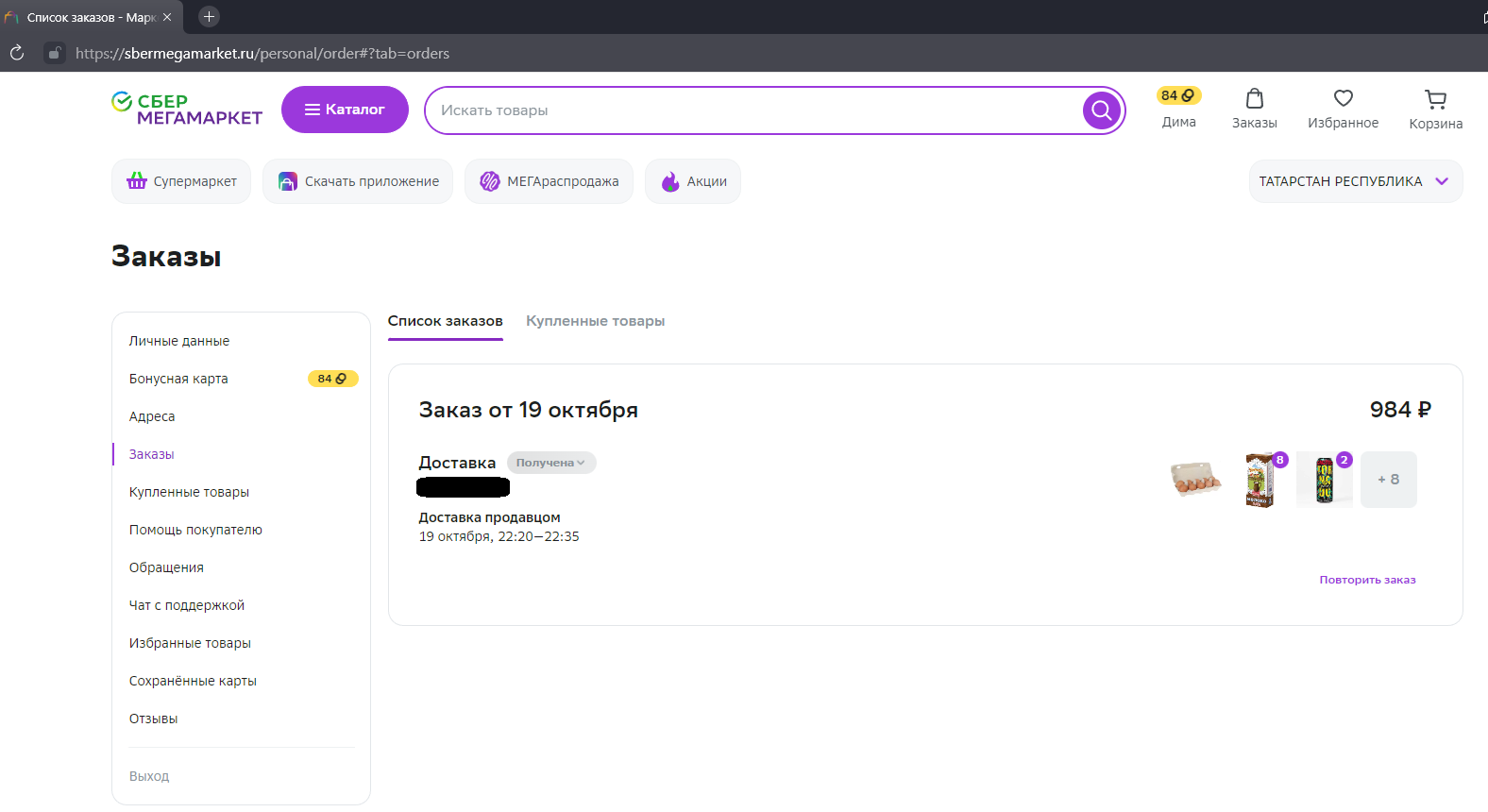This screenshot has height=812, width=1488.
Task: Click the МЕГАраспродажа percent icon
Action: [490, 181]
